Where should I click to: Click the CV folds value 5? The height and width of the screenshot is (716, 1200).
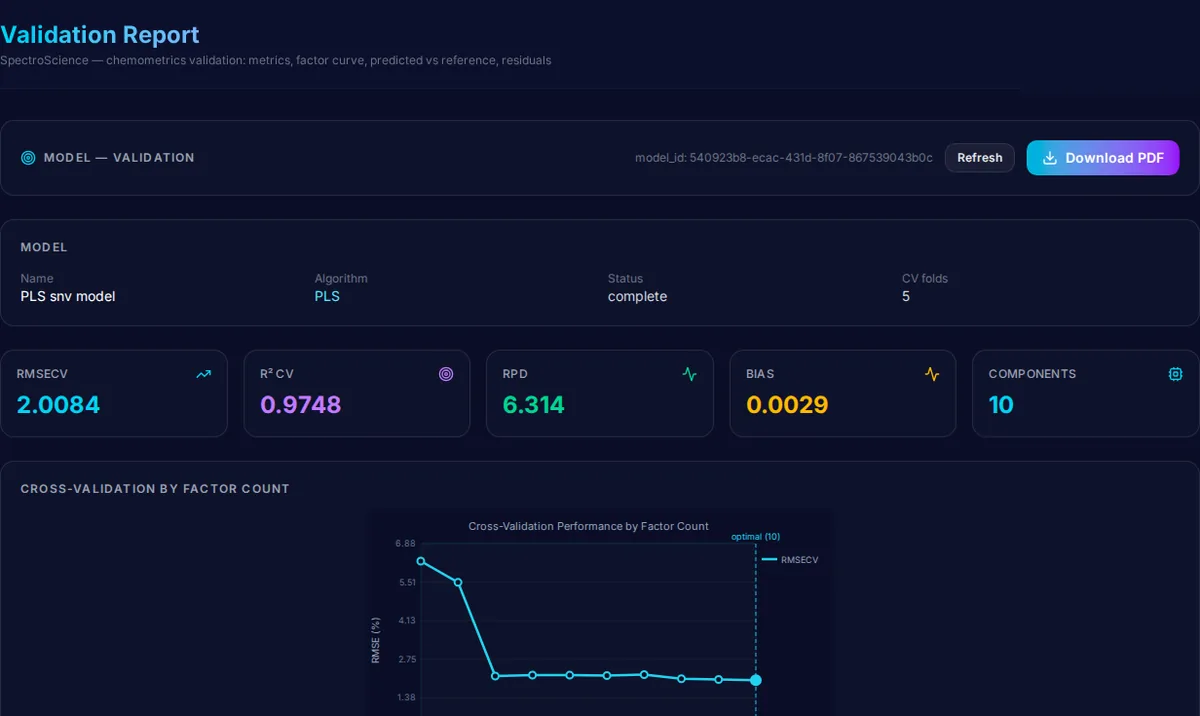point(906,296)
